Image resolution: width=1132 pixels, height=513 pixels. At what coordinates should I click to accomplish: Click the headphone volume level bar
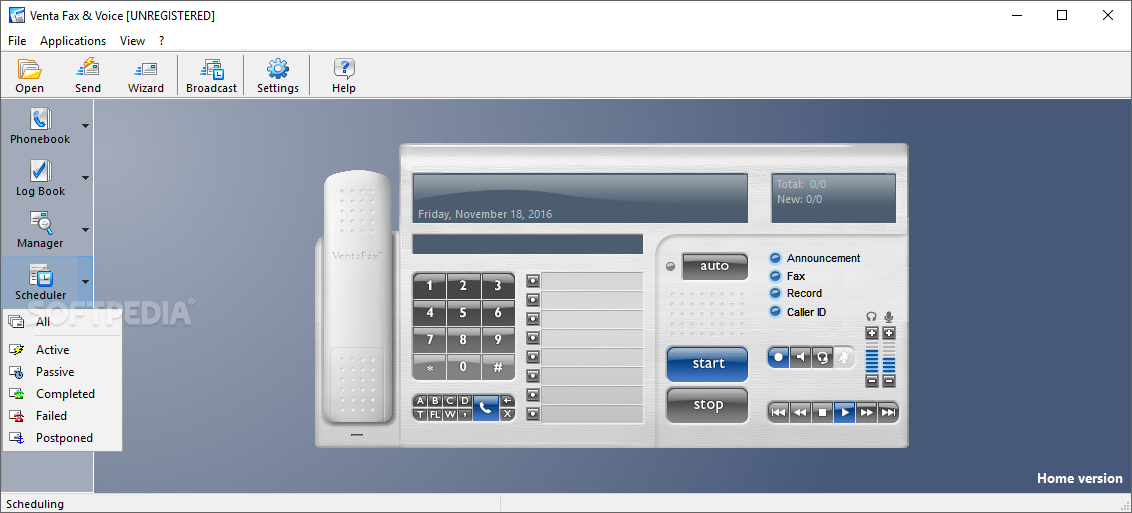[x=872, y=357]
